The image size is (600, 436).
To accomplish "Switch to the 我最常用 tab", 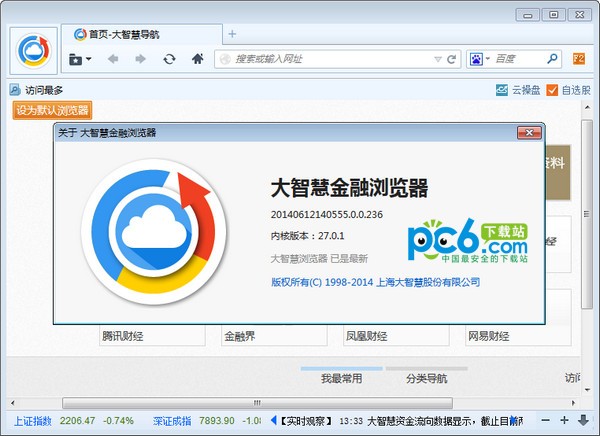I will pyautogui.click(x=342, y=379).
